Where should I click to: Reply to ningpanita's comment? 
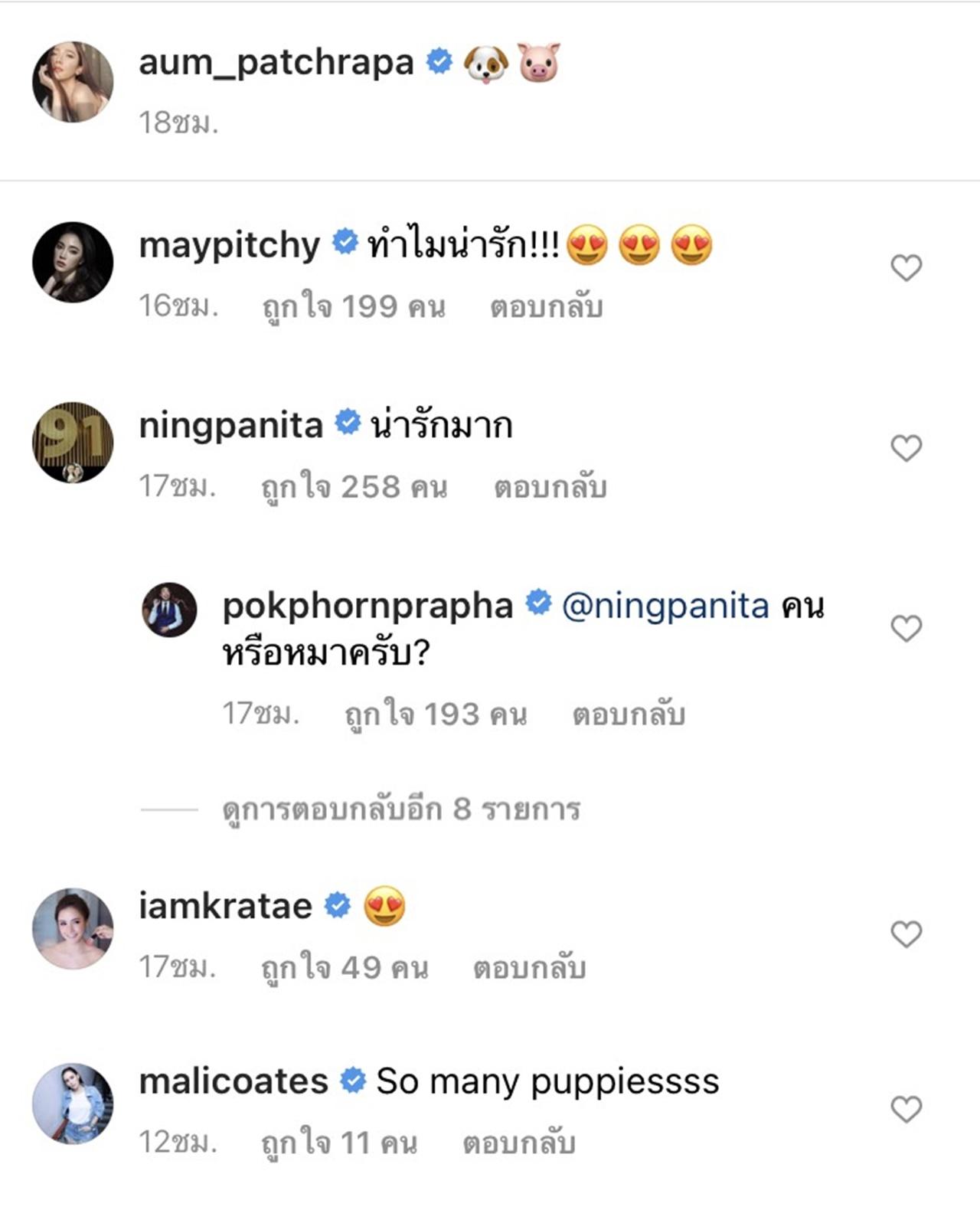coord(550,487)
